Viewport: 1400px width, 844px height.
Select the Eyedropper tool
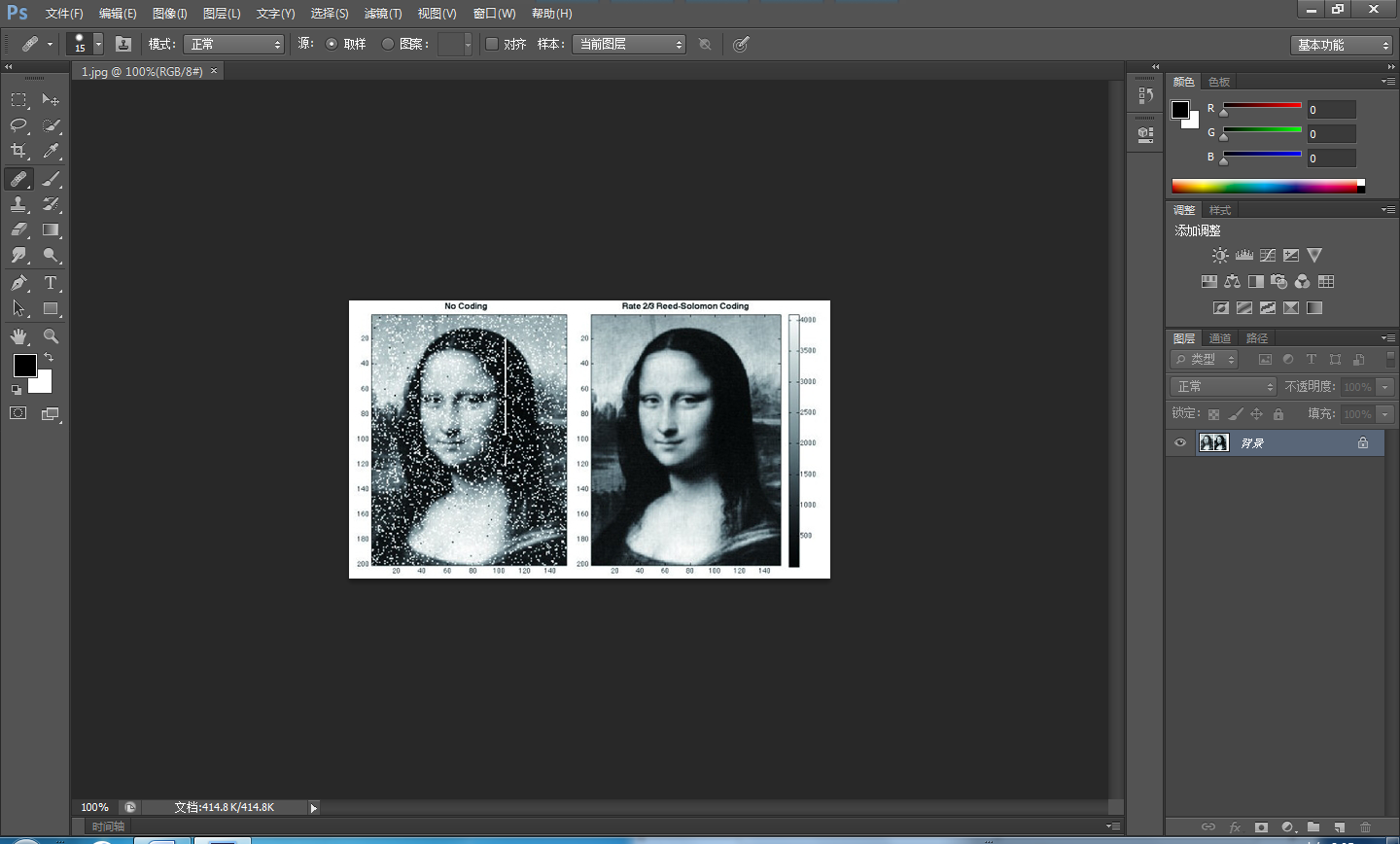[51, 151]
